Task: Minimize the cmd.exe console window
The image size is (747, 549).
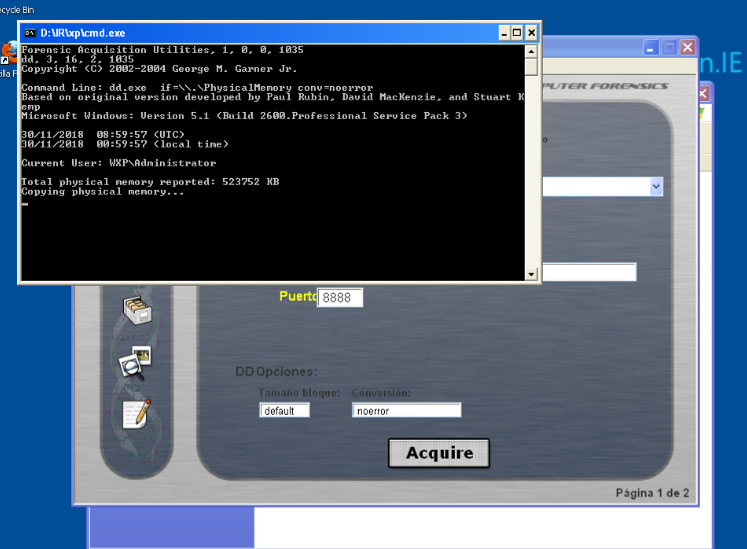Action: (x=502, y=32)
